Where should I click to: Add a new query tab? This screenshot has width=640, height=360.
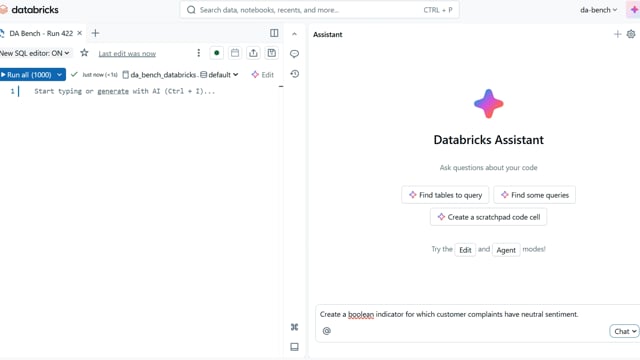[x=95, y=33]
